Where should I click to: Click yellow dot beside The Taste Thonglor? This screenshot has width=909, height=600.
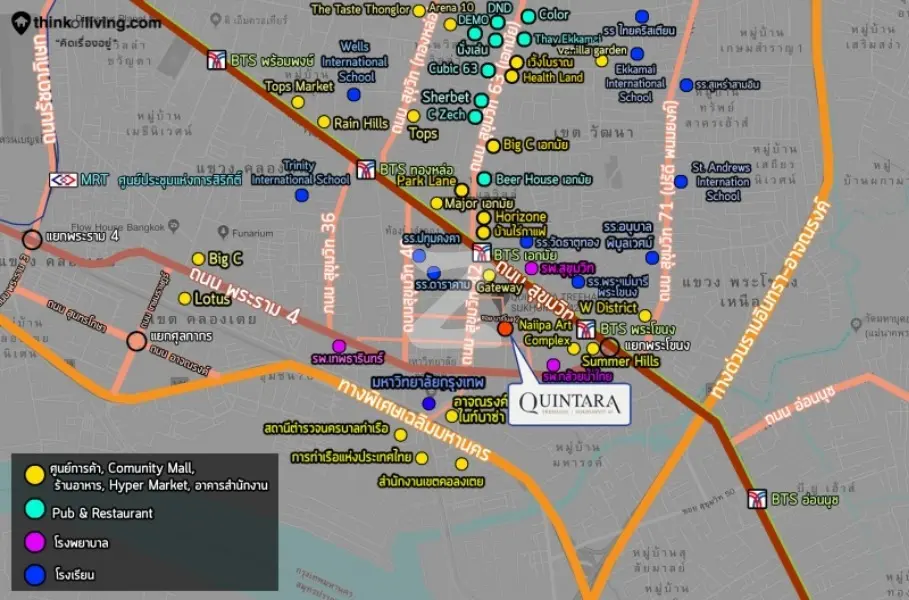419,10
